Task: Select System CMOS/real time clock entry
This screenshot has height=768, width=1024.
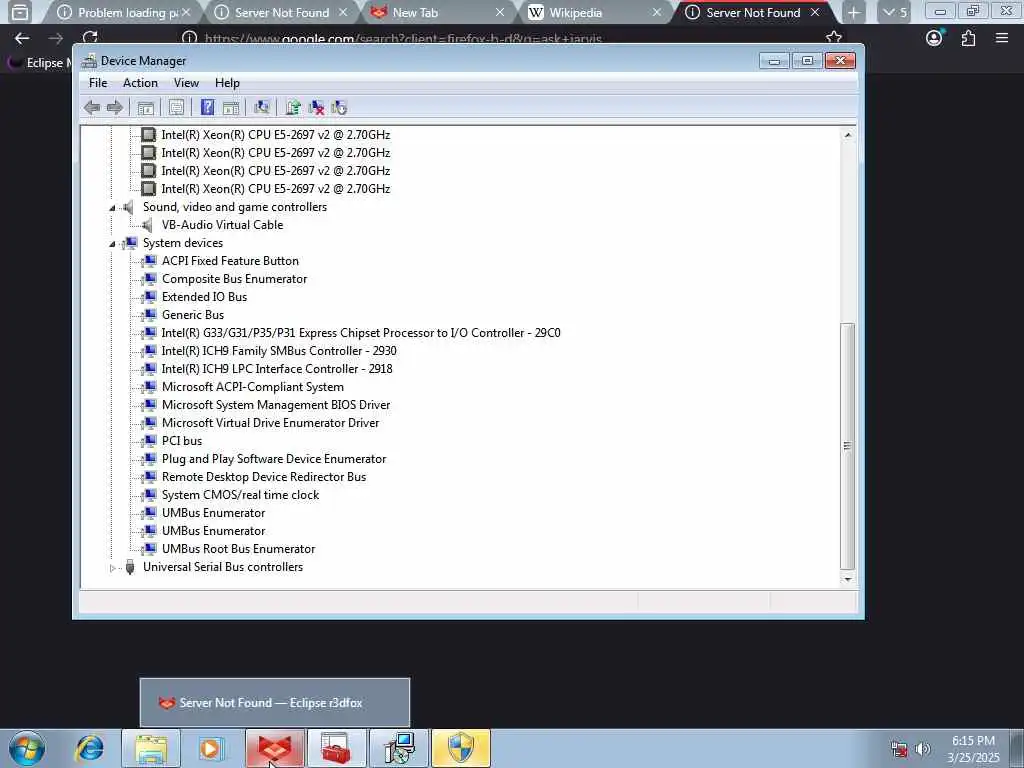Action: 240,495
